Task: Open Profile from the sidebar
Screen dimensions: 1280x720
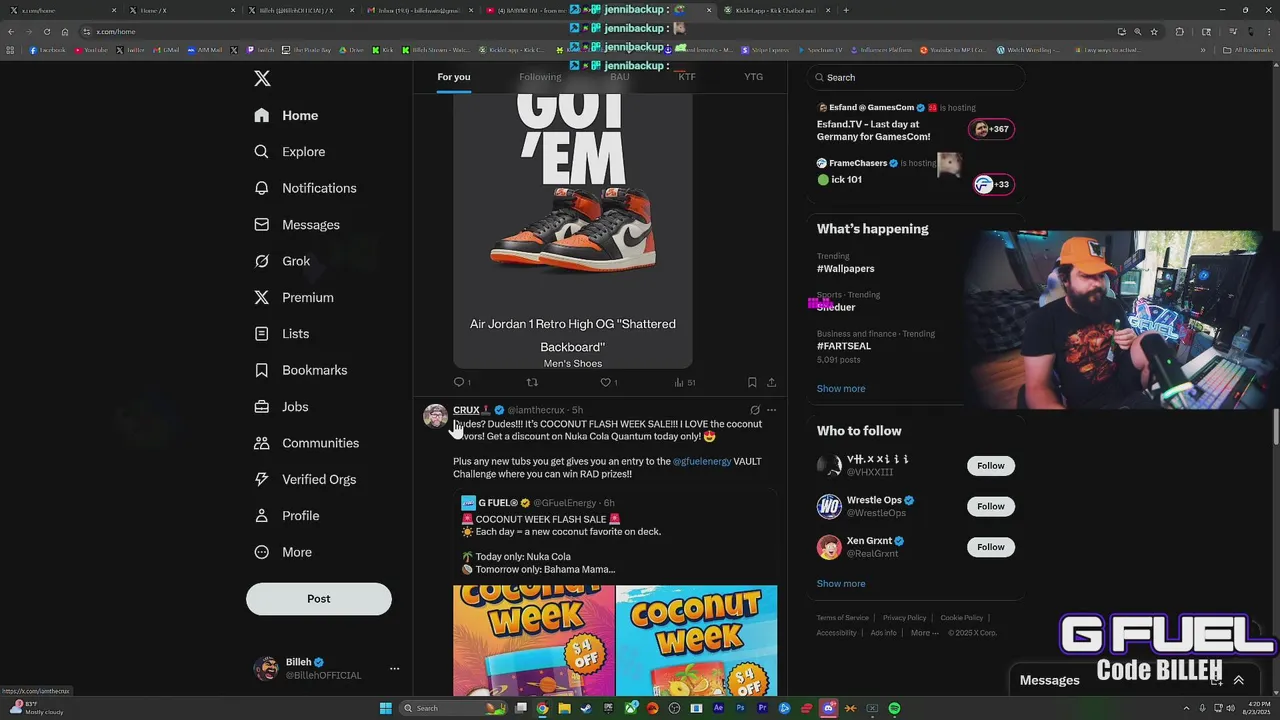Action: [286, 516]
